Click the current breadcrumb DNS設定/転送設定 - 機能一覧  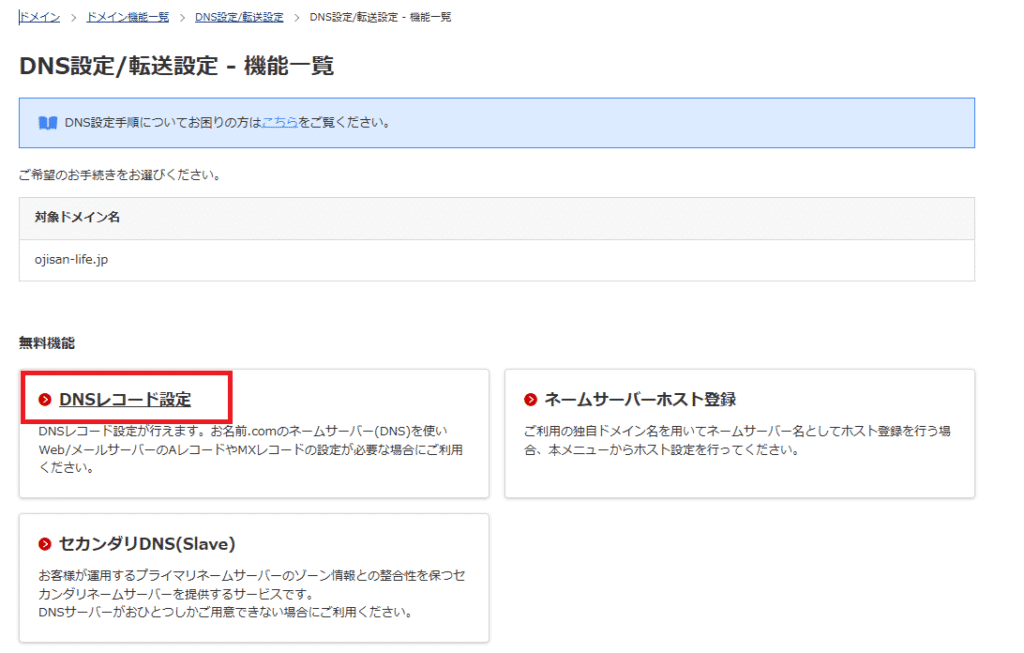click(x=380, y=18)
